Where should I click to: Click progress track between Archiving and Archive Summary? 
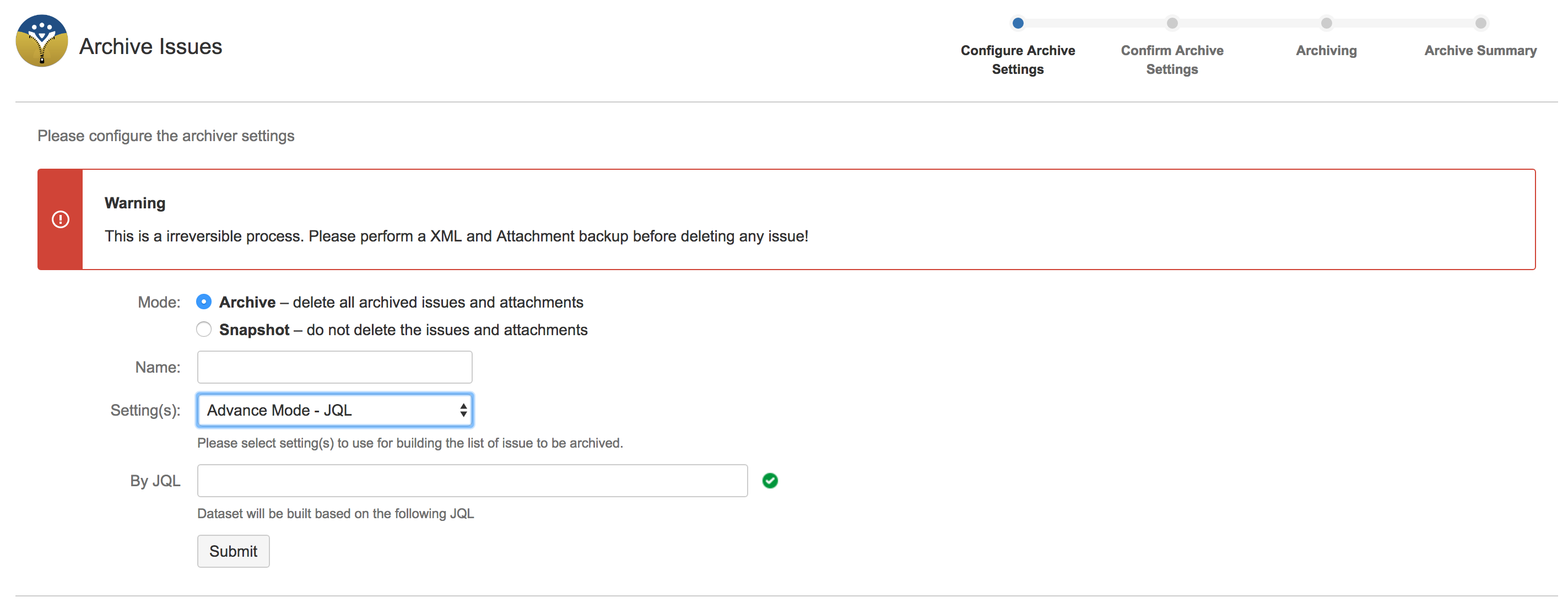(x=1404, y=23)
